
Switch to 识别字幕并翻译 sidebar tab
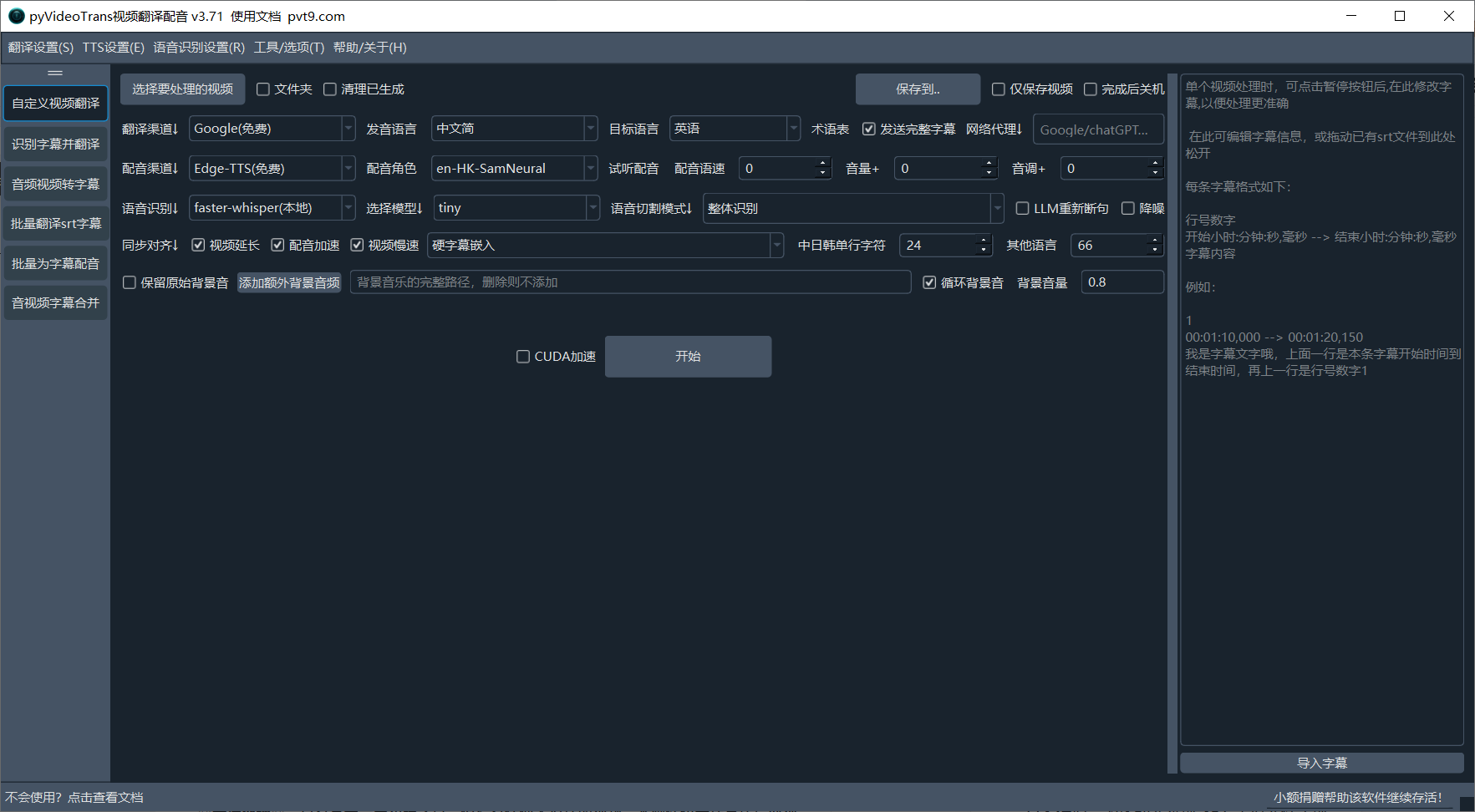pos(55,145)
